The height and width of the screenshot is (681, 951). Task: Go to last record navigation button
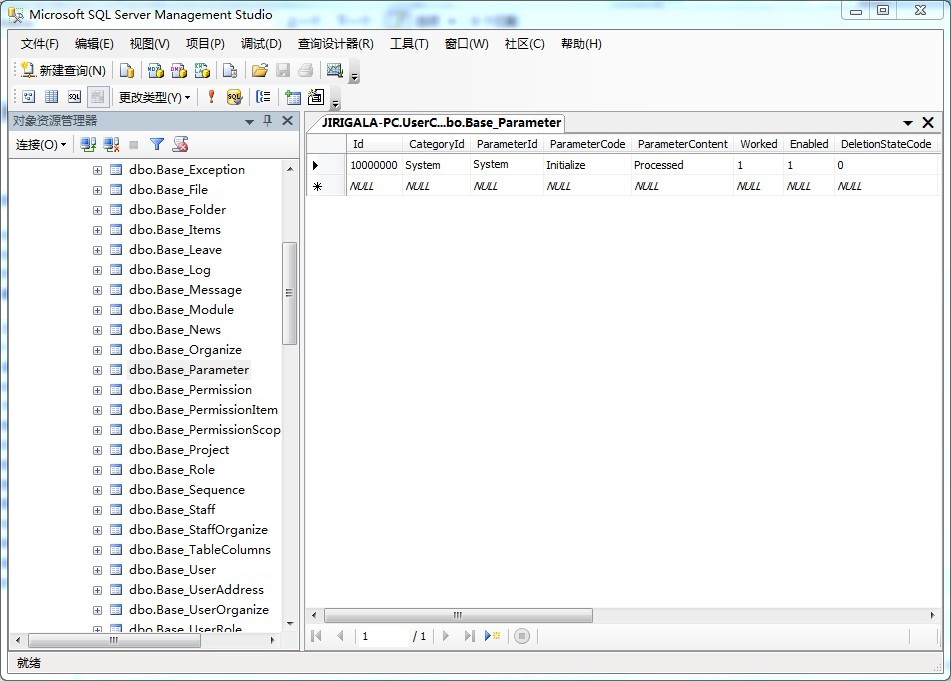click(x=469, y=636)
